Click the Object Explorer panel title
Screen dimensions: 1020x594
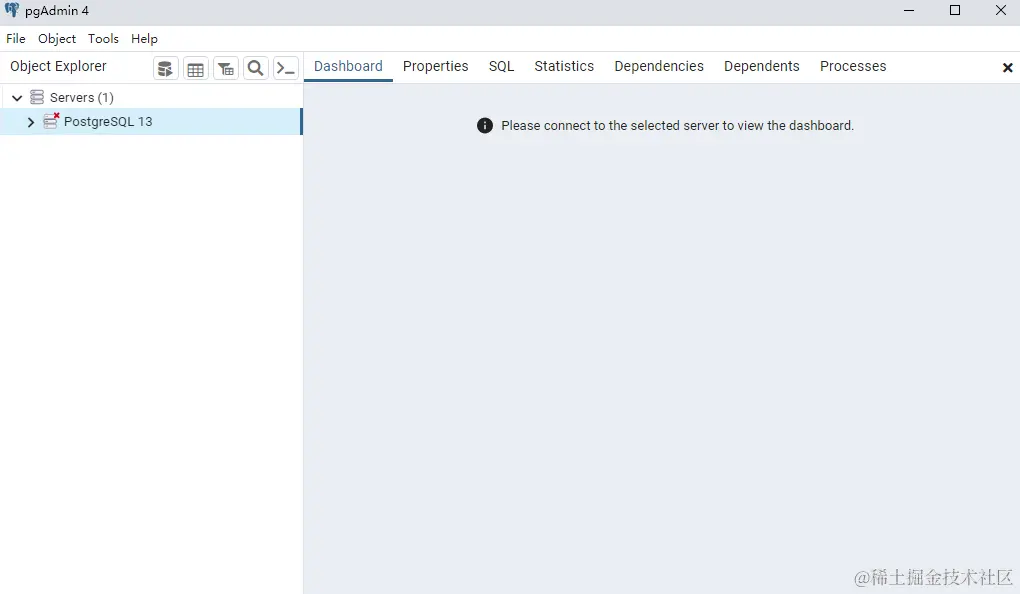click(x=58, y=66)
